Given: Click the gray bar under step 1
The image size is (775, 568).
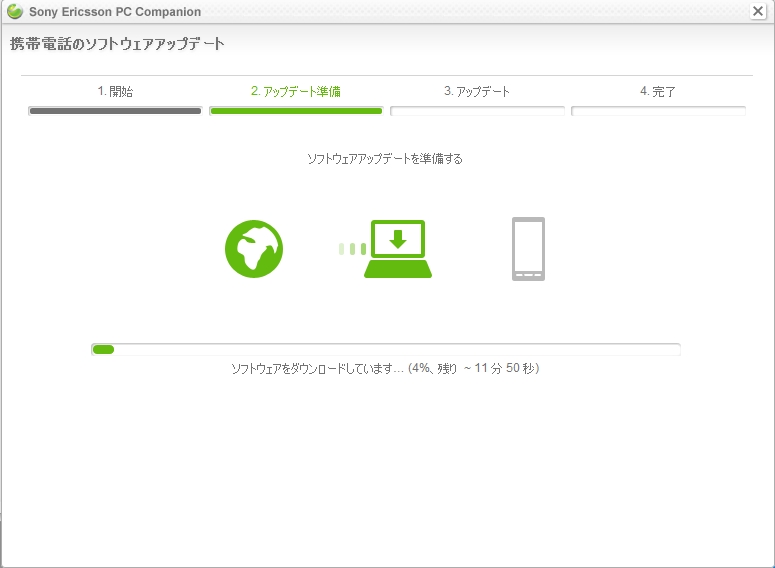Looking at the screenshot, I should pos(115,111).
